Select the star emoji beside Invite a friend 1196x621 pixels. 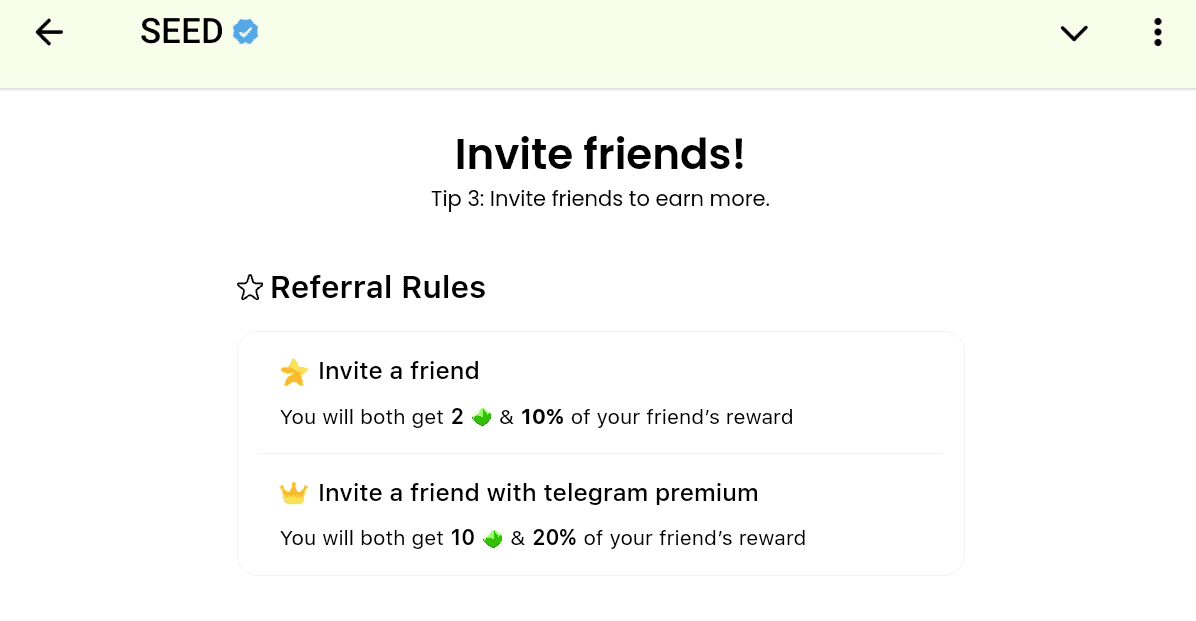click(x=293, y=371)
